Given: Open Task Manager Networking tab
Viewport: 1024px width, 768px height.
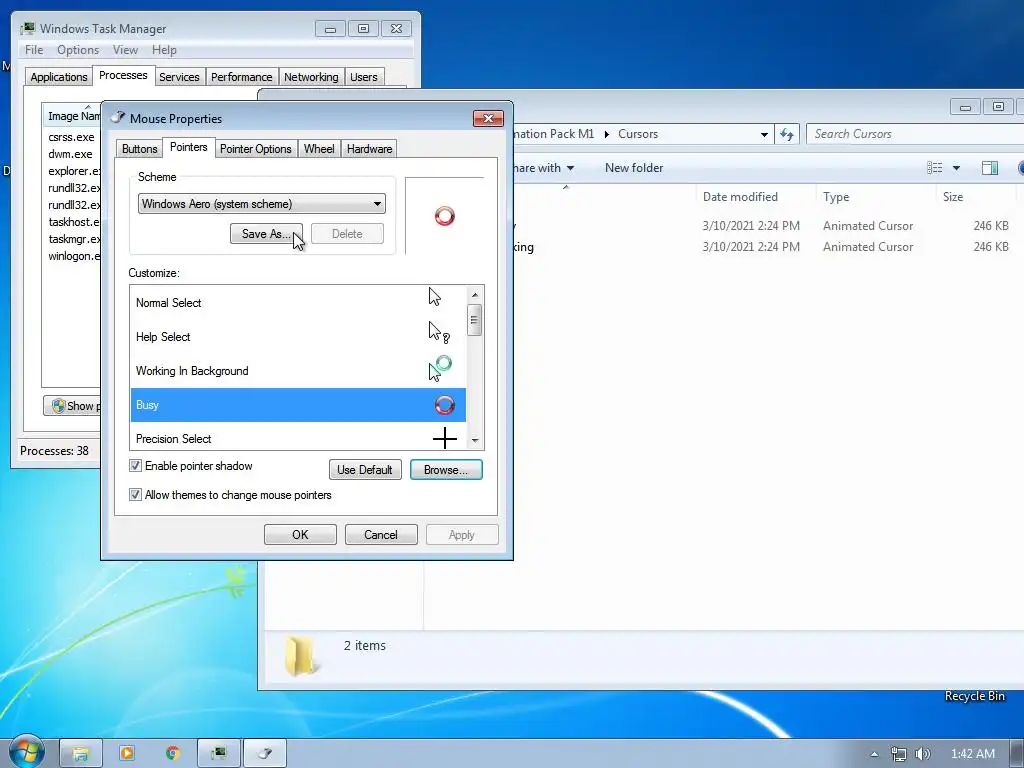Looking at the screenshot, I should coord(311,77).
